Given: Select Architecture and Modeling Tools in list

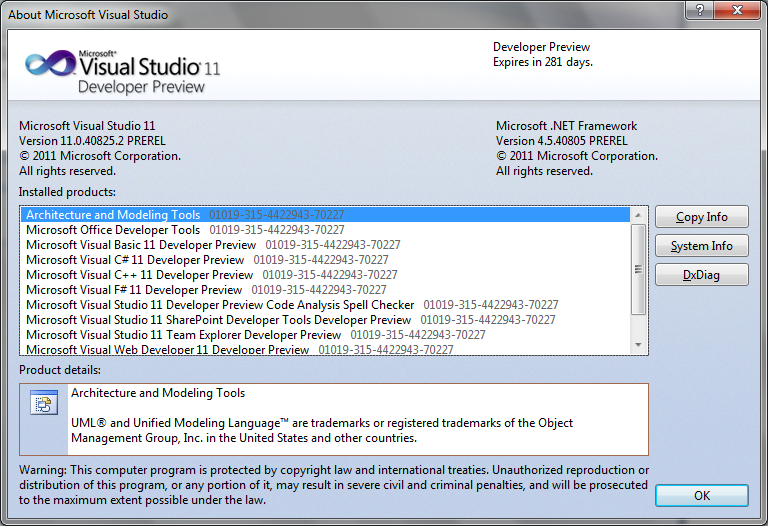Looking at the screenshot, I should pyautogui.click(x=326, y=215).
